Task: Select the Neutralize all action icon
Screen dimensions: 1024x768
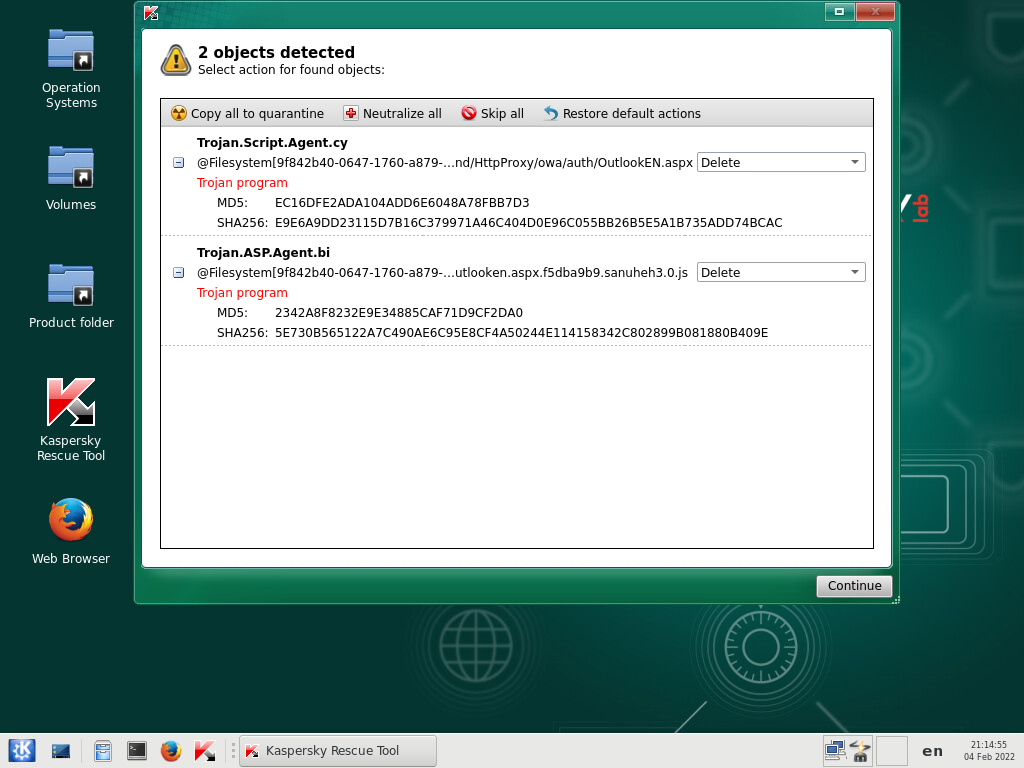Action: (349, 113)
